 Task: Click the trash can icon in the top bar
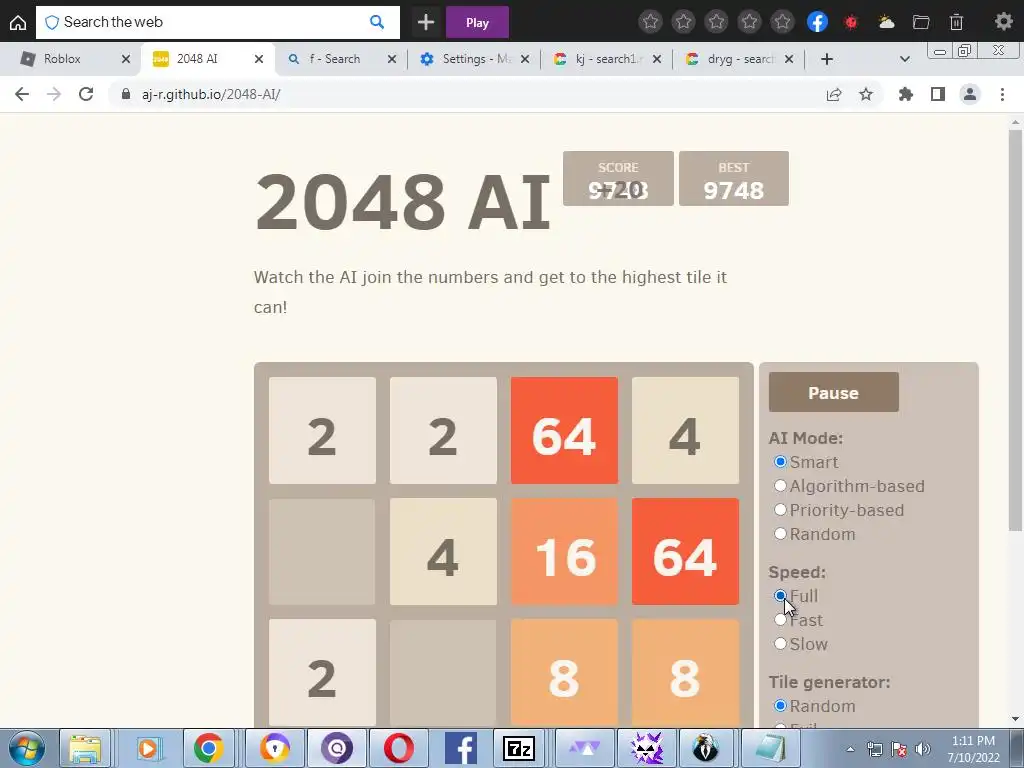tap(956, 22)
